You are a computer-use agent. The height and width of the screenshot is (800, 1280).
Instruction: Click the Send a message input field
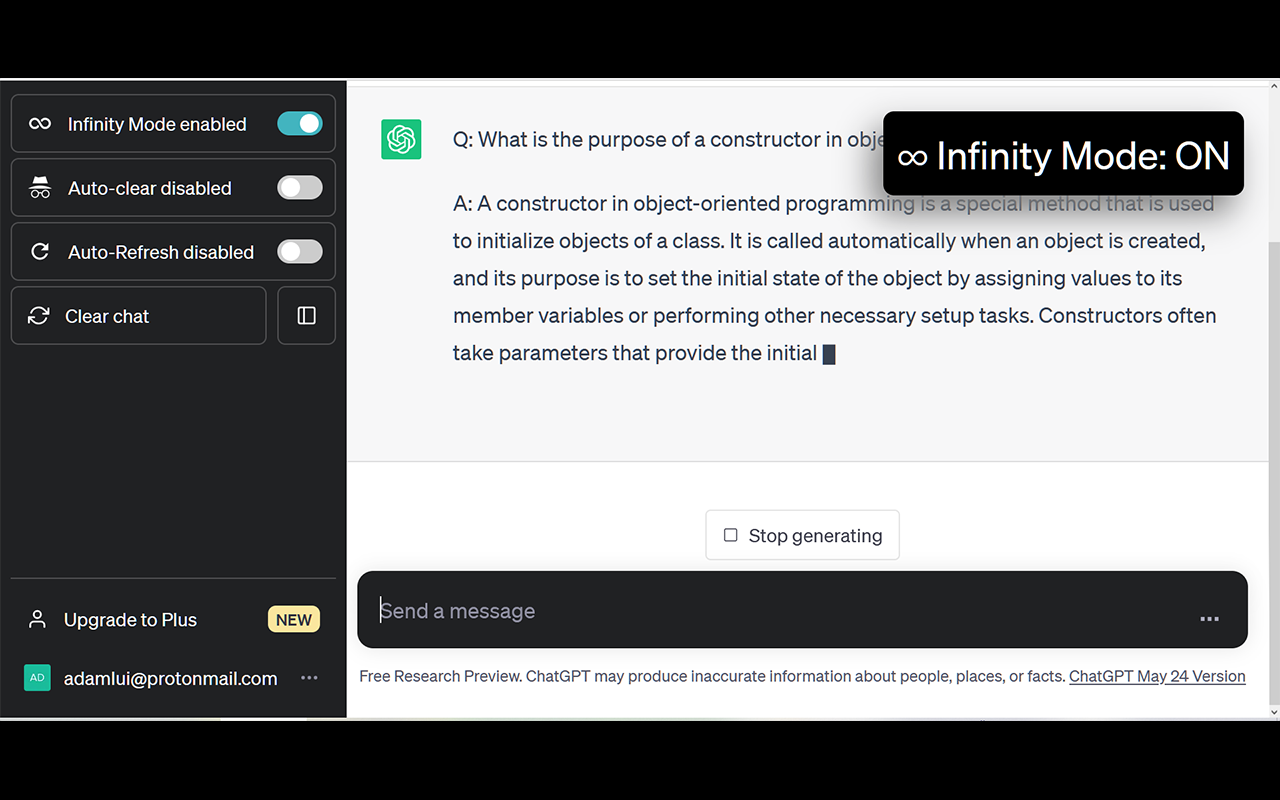[x=780, y=611]
